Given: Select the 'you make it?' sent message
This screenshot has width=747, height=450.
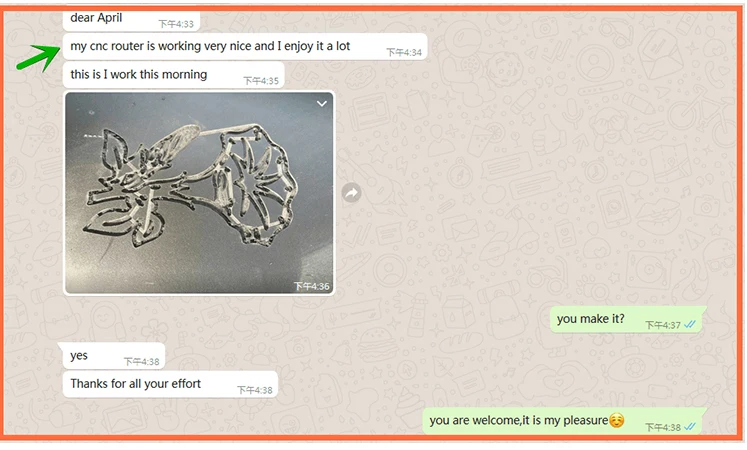Looking at the screenshot, I should 626,320.
